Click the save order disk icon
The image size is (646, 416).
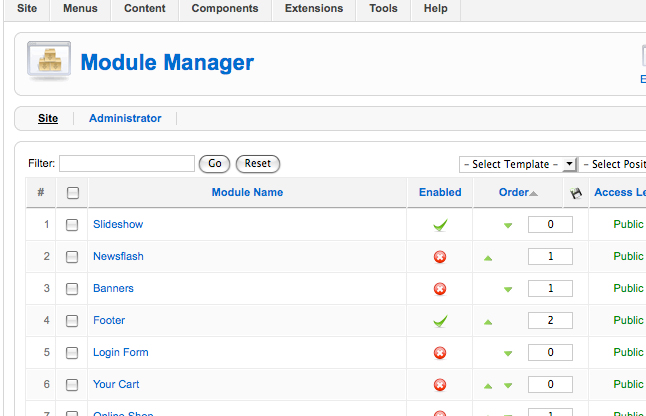click(x=576, y=193)
